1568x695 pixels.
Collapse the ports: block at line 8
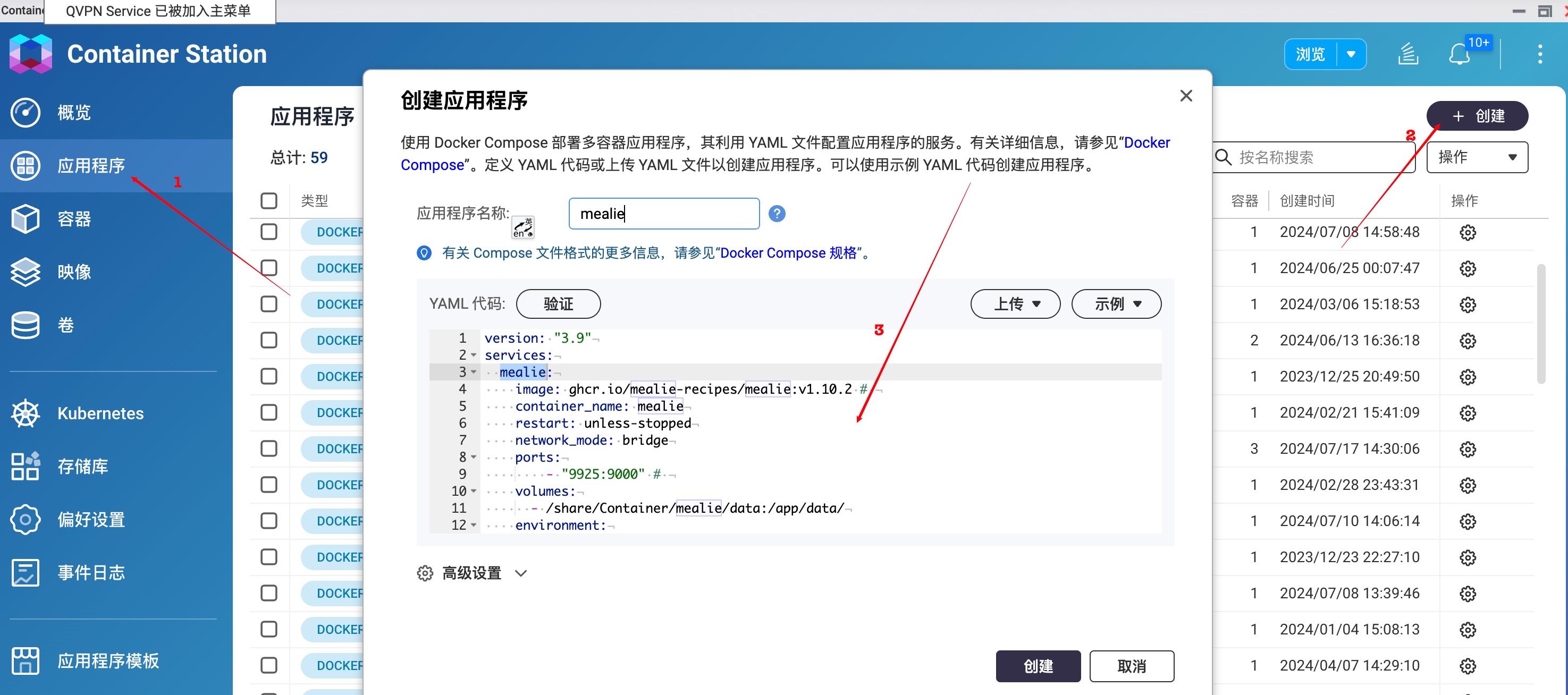point(474,457)
